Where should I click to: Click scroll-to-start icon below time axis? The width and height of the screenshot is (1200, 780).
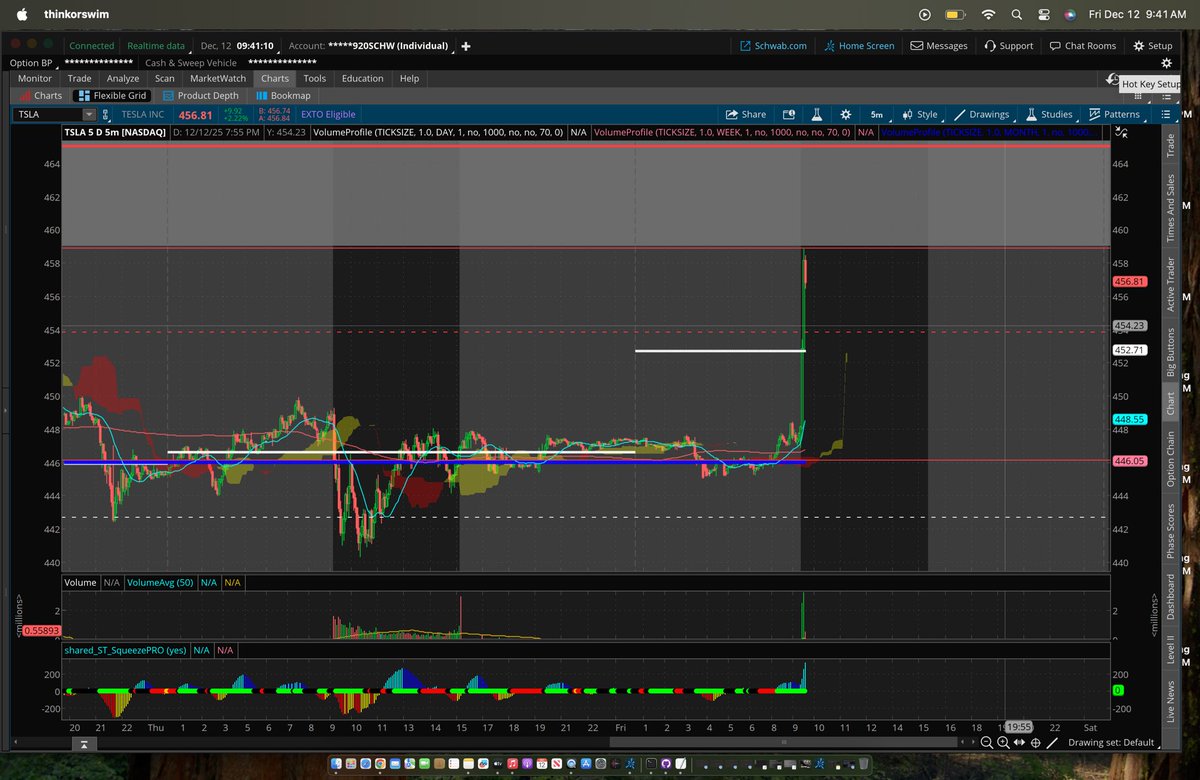point(84,744)
